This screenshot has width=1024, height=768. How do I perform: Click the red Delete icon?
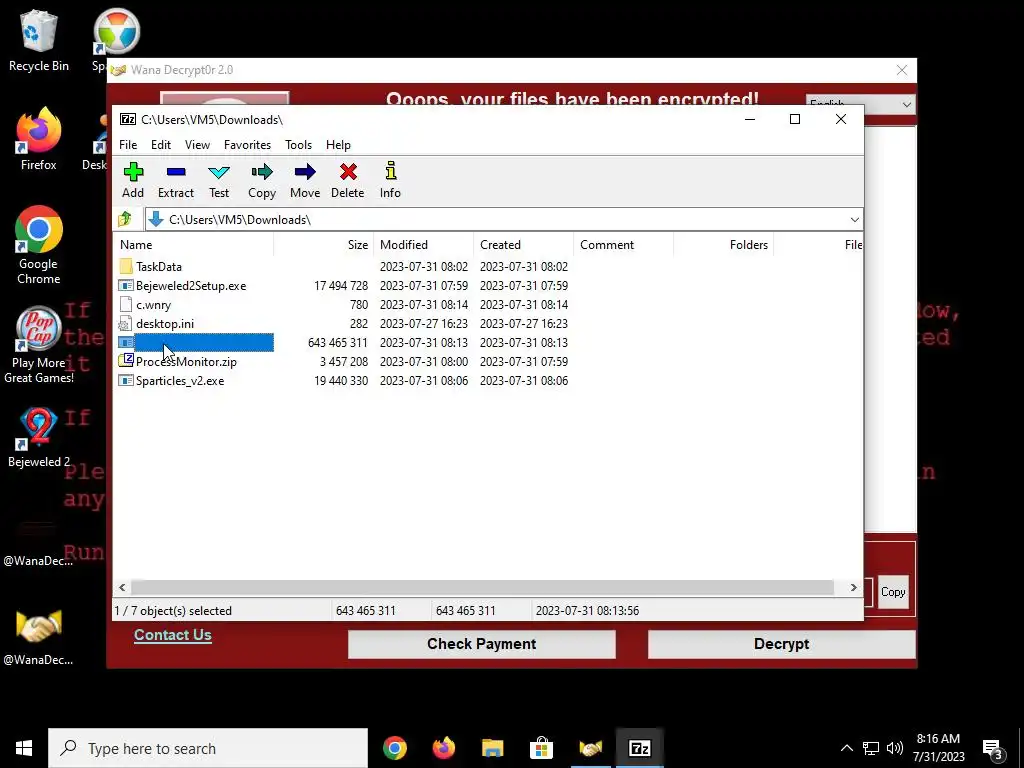coord(348,172)
